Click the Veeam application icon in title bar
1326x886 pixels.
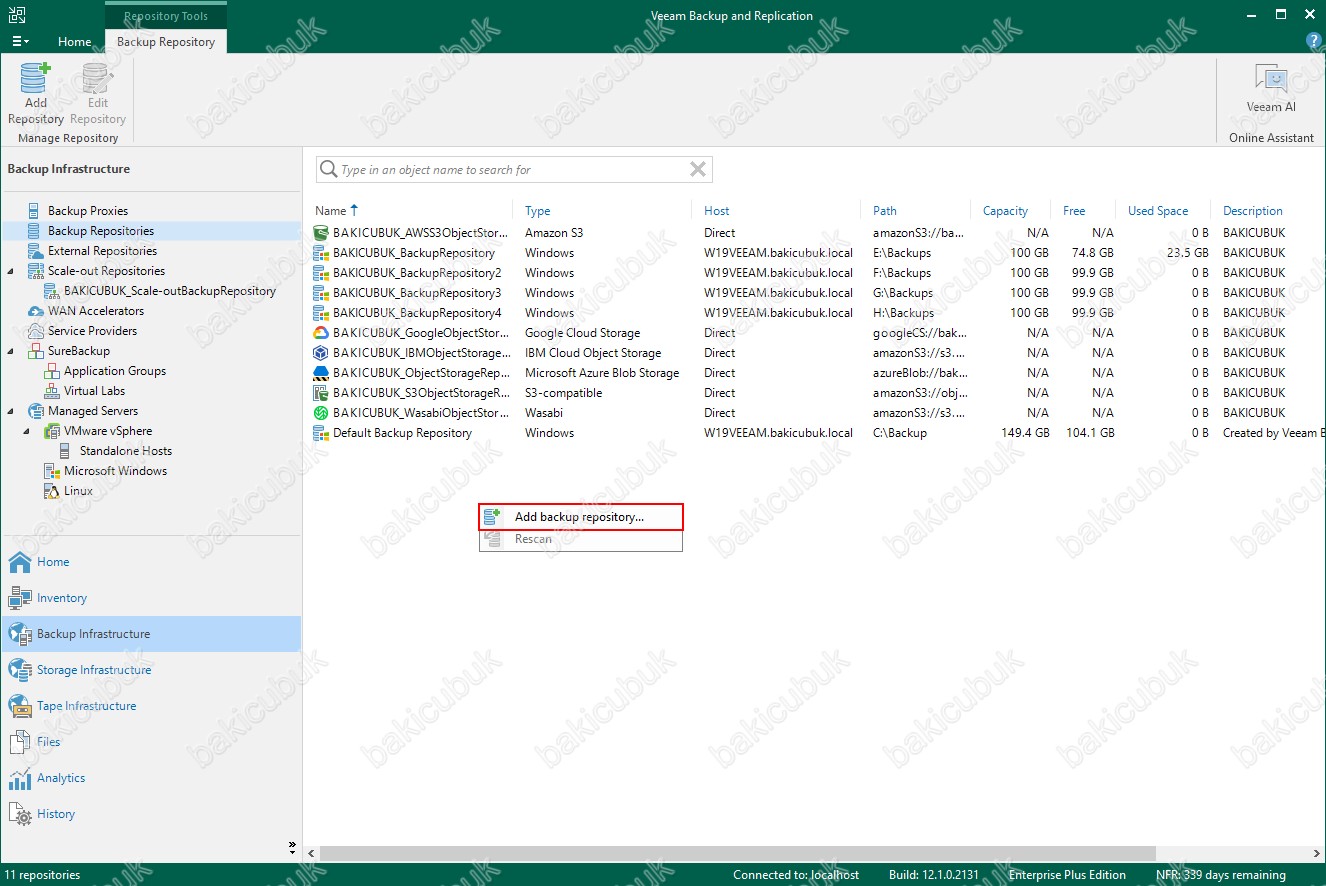tap(17, 15)
